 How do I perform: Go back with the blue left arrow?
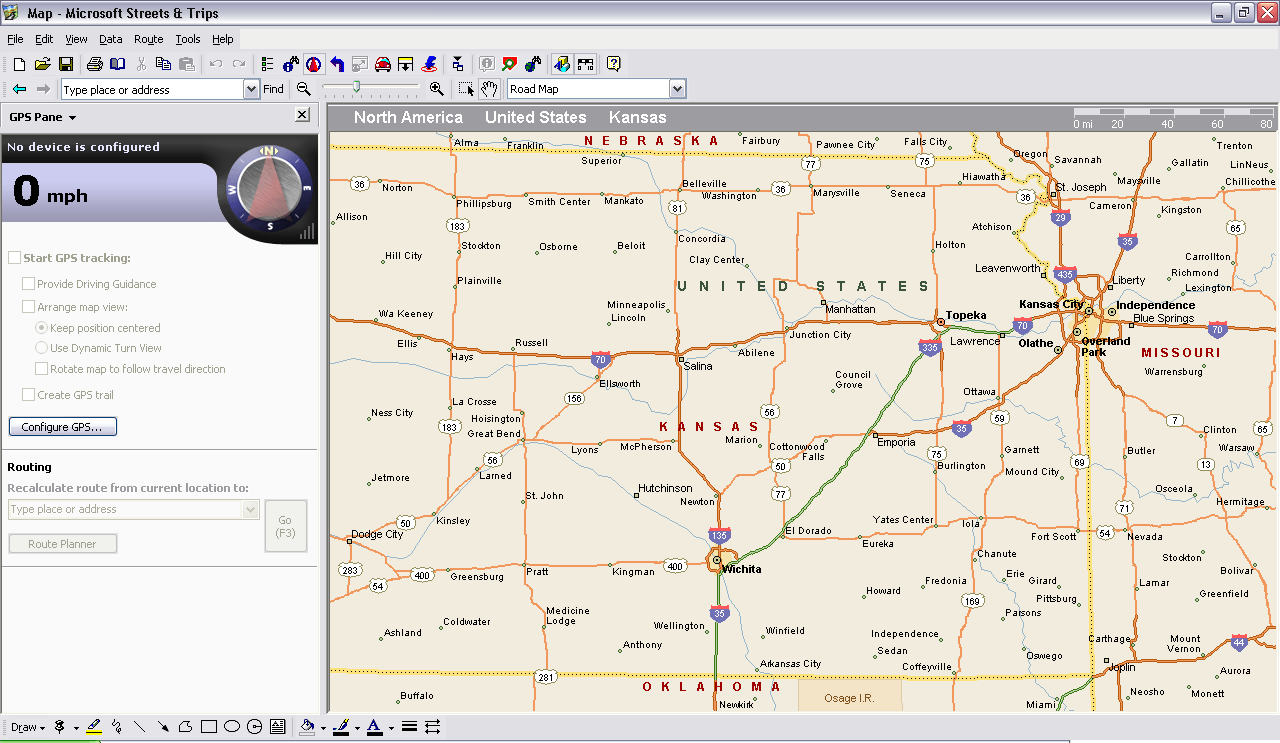(19, 89)
